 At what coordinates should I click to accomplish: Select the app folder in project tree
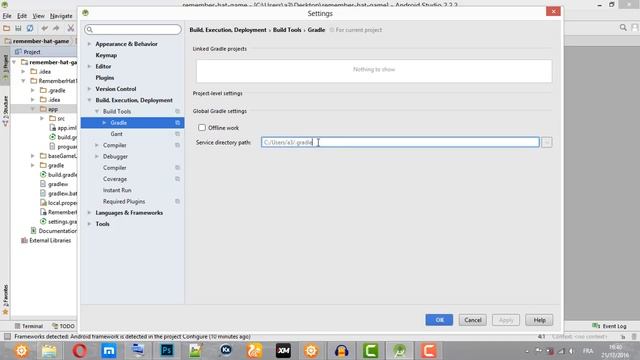coord(53,109)
